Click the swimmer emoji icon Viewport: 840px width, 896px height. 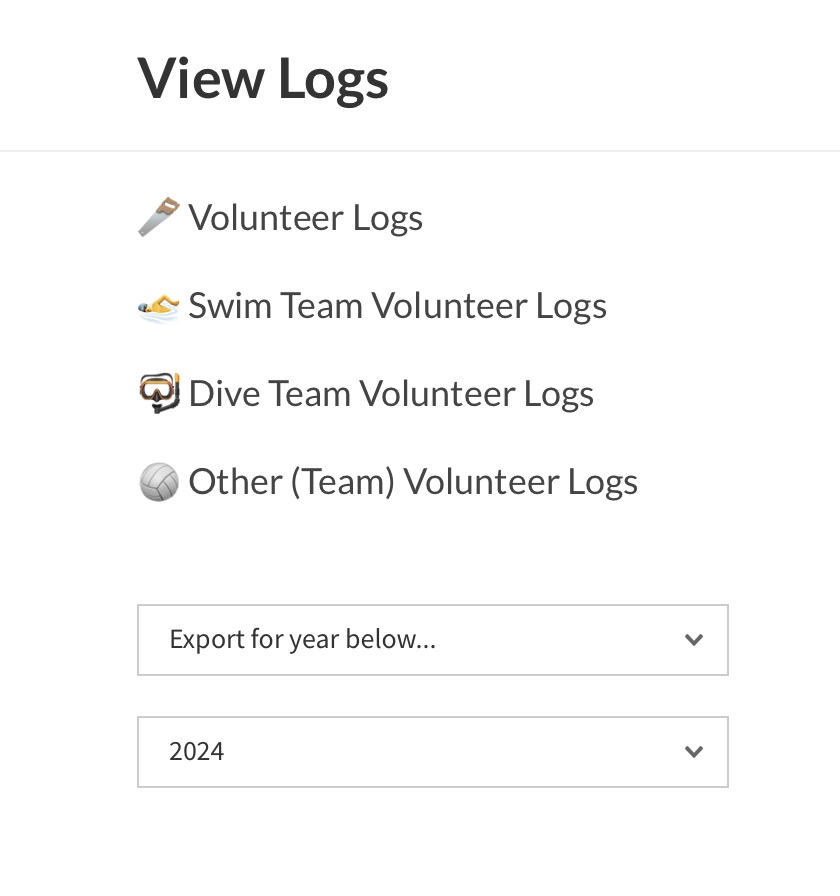(158, 305)
